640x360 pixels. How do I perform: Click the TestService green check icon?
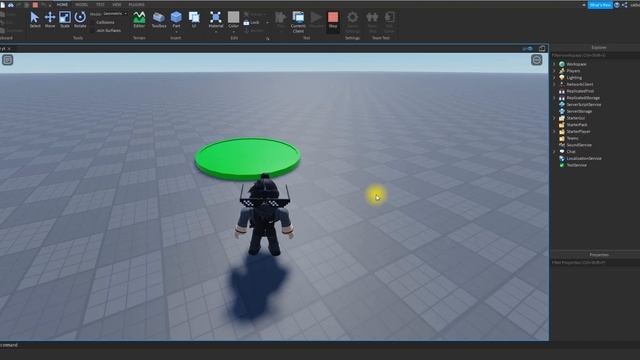pos(562,165)
